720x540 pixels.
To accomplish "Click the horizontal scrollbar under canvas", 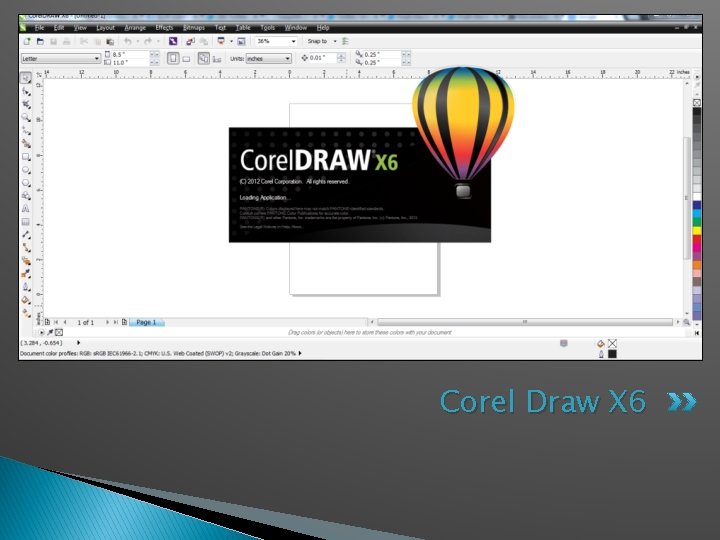I will pyautogui.click(x=525, y=322).
